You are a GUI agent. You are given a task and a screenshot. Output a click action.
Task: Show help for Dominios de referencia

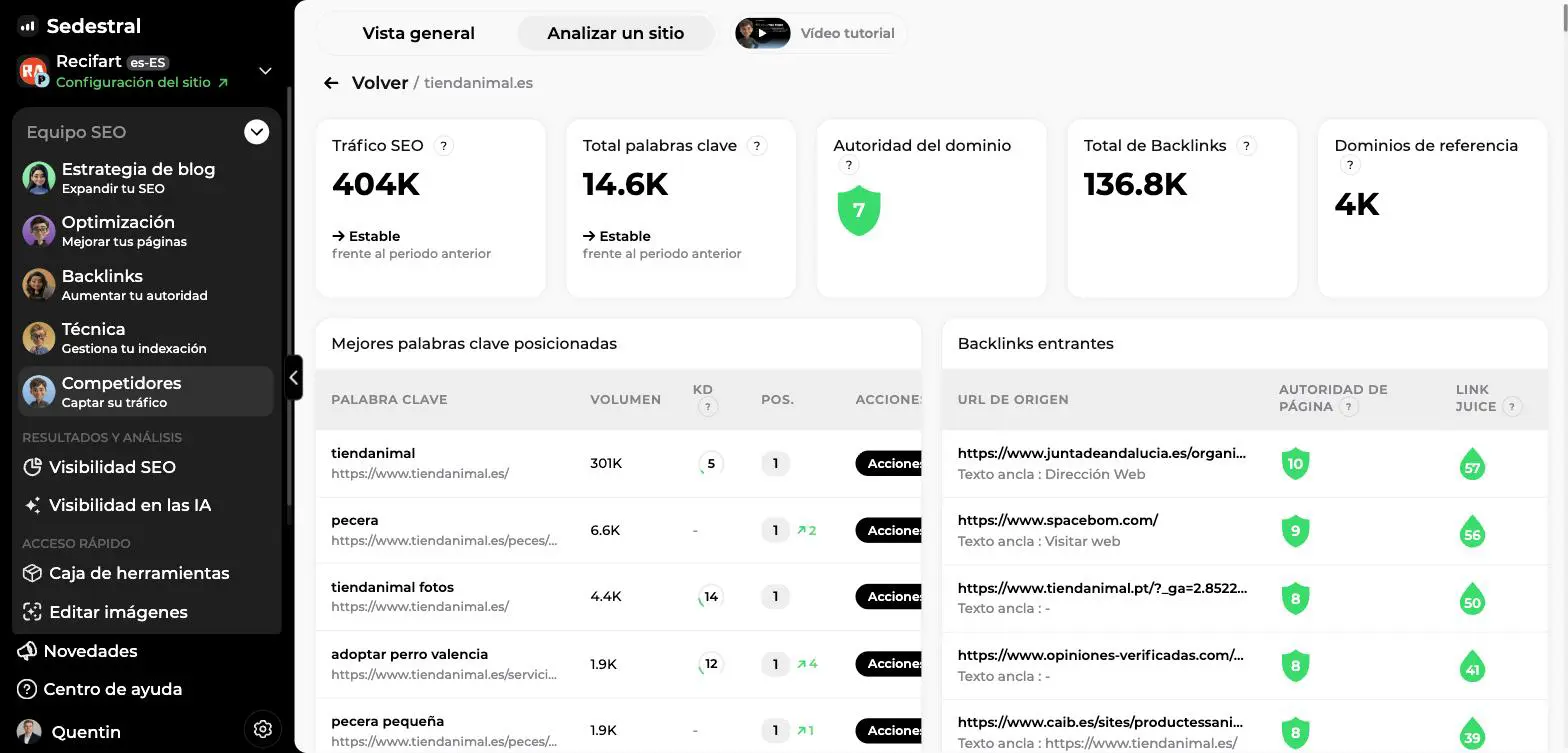point(1349,166)
